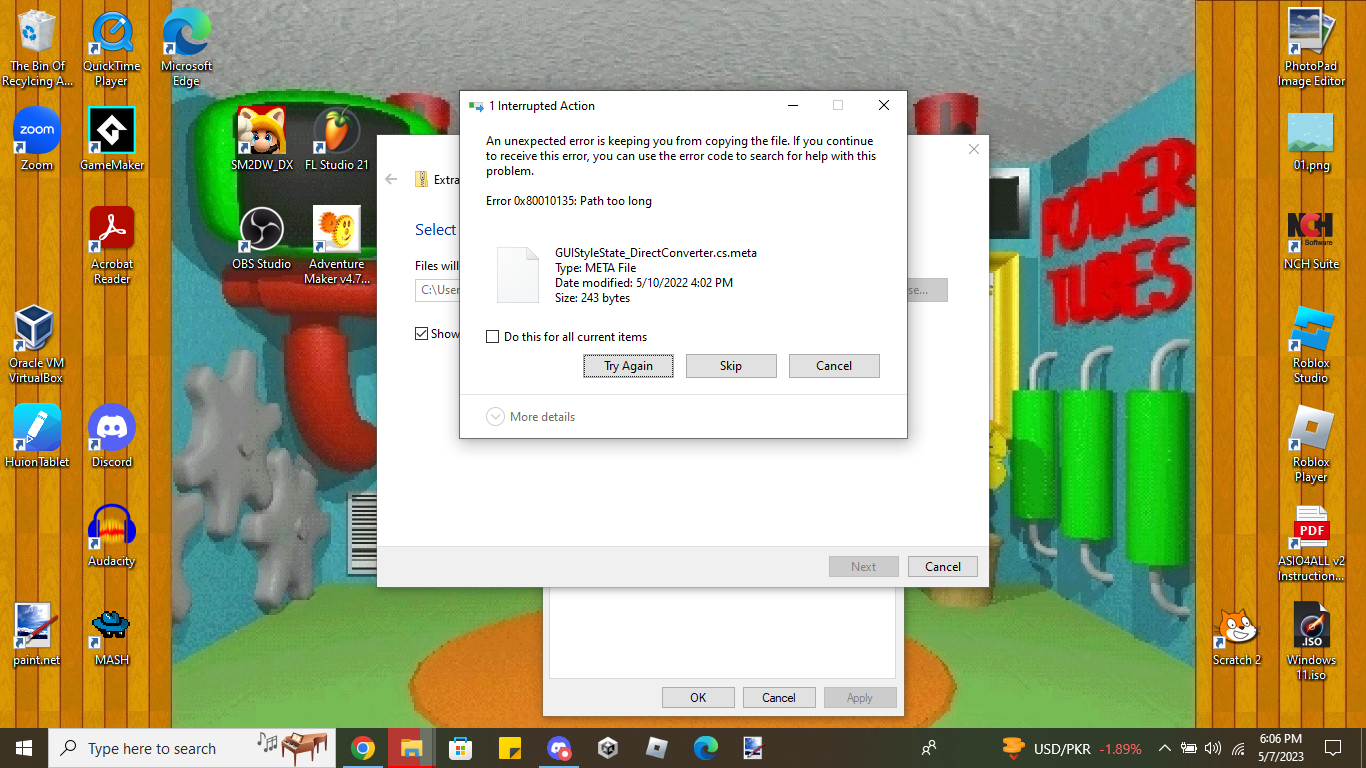Open Google Chrome from the taskbar
Screen dimensions: 1366x768
tap(363, 748)
